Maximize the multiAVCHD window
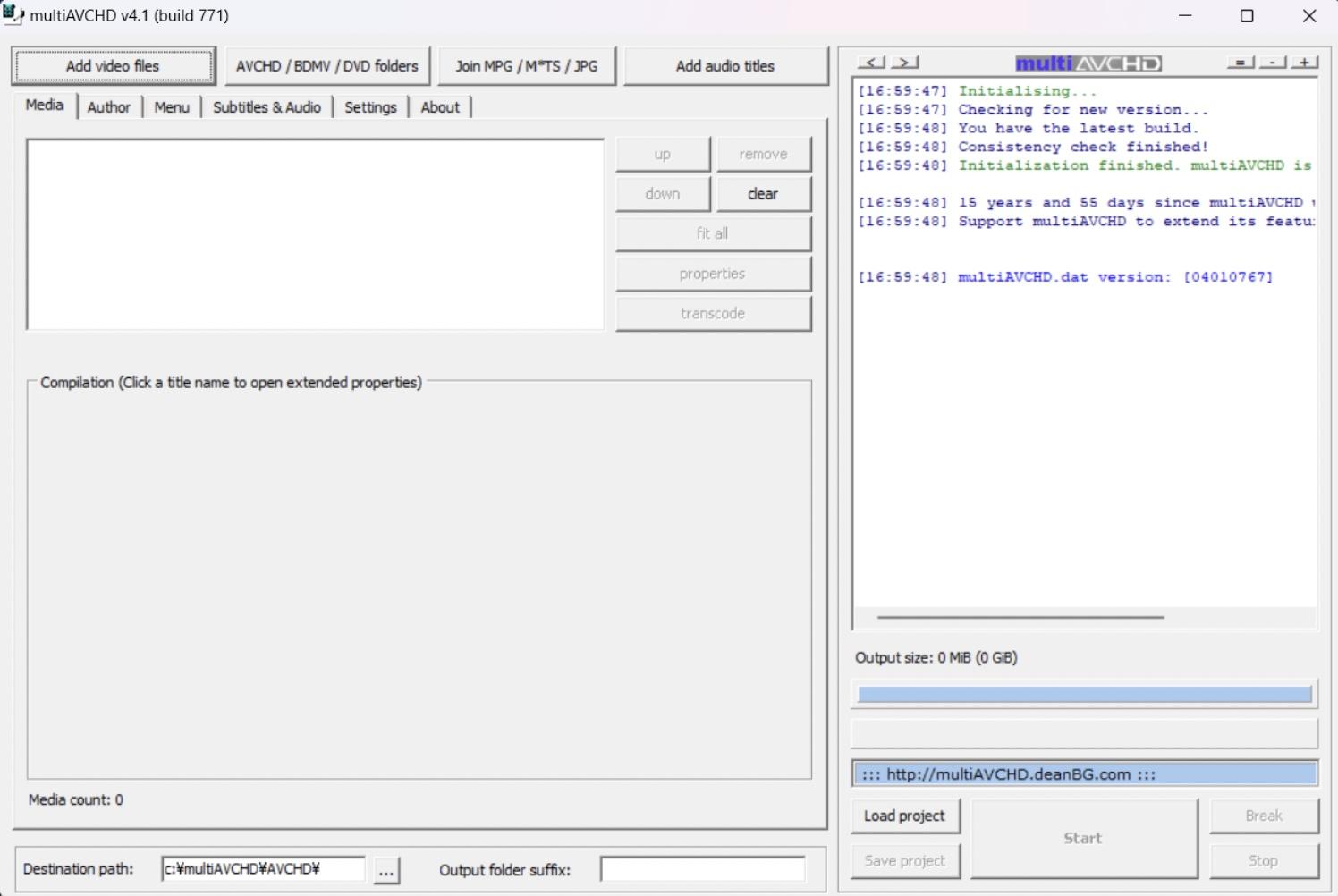 (1247, 16)
